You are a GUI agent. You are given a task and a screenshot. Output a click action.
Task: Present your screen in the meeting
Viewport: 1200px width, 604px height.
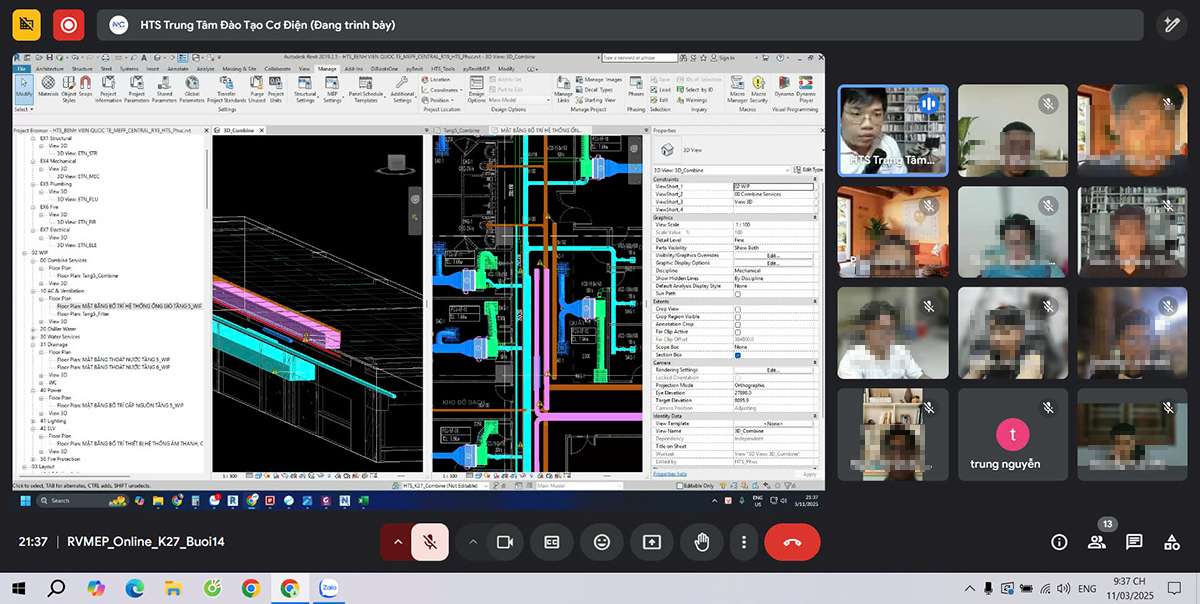tap(652, 542)
